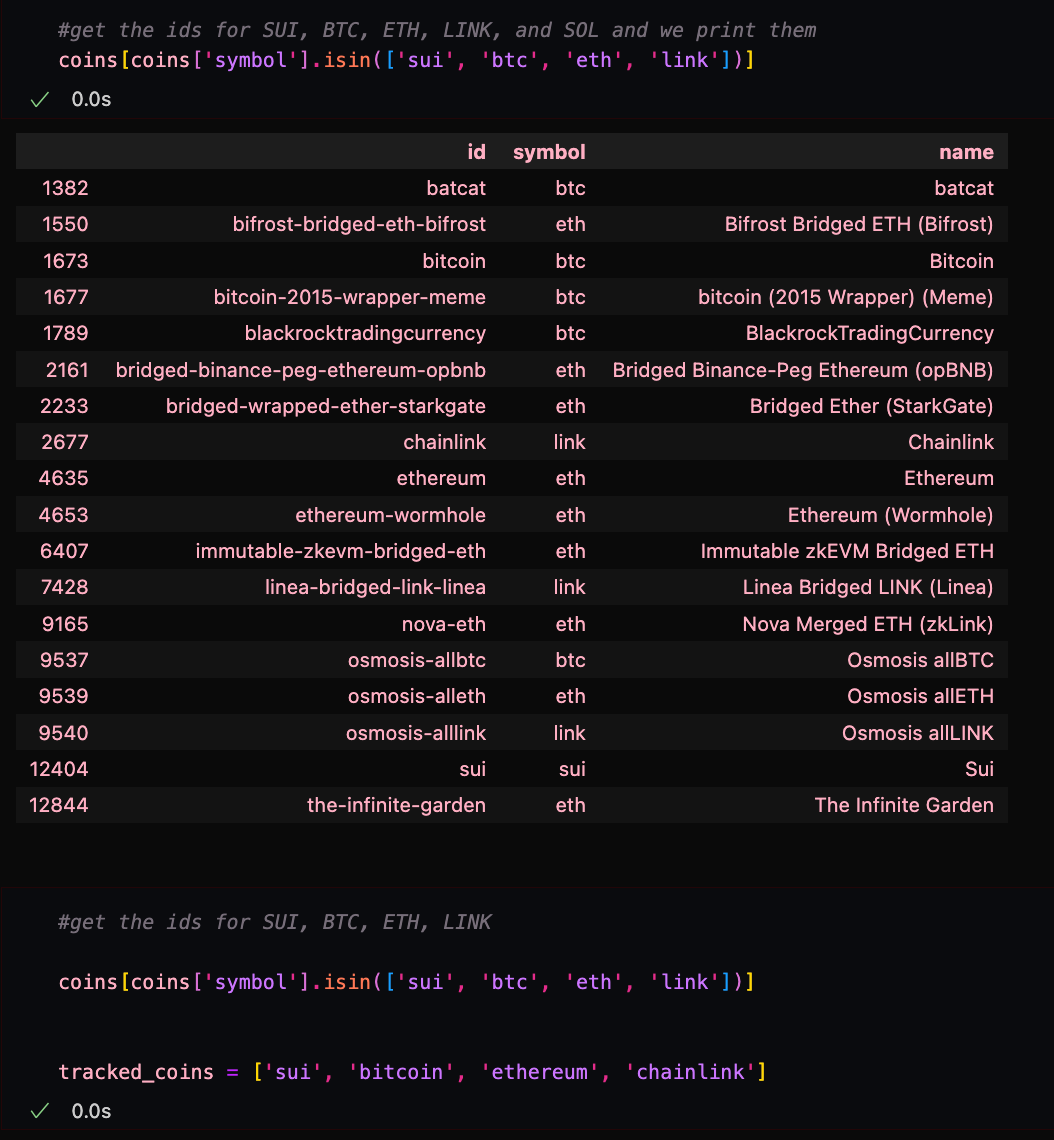Click the 'symbol' column header
1054x1140 pixels.
[549, 152]
